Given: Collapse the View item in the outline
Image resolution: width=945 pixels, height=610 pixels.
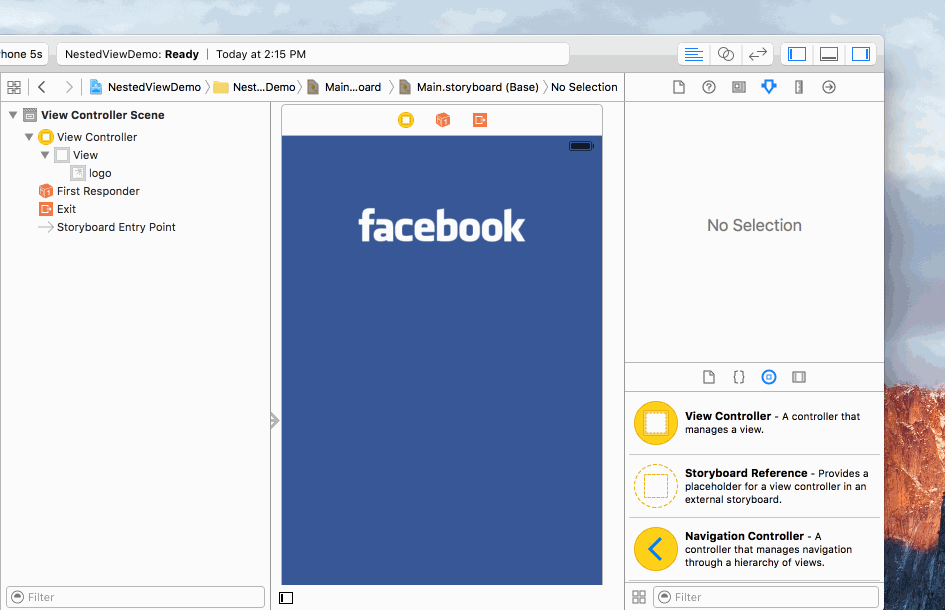Looking at the screenshot, I should click(x=45, y=155).
